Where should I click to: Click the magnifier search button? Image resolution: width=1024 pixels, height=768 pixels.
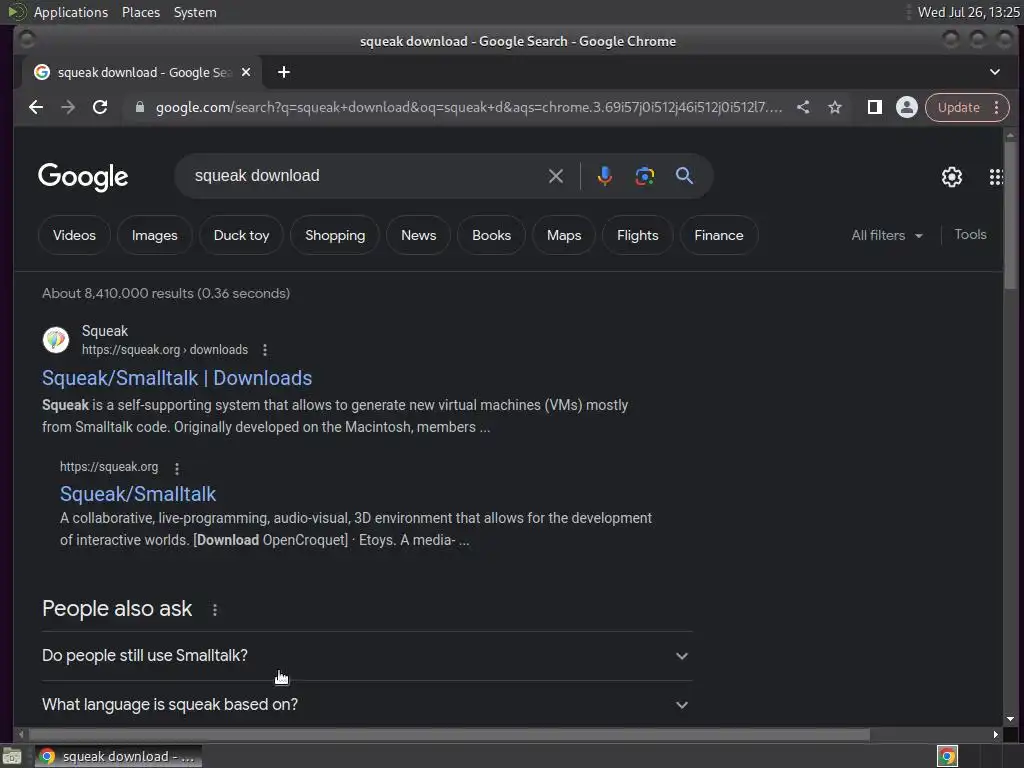click(x=684, y=176)
